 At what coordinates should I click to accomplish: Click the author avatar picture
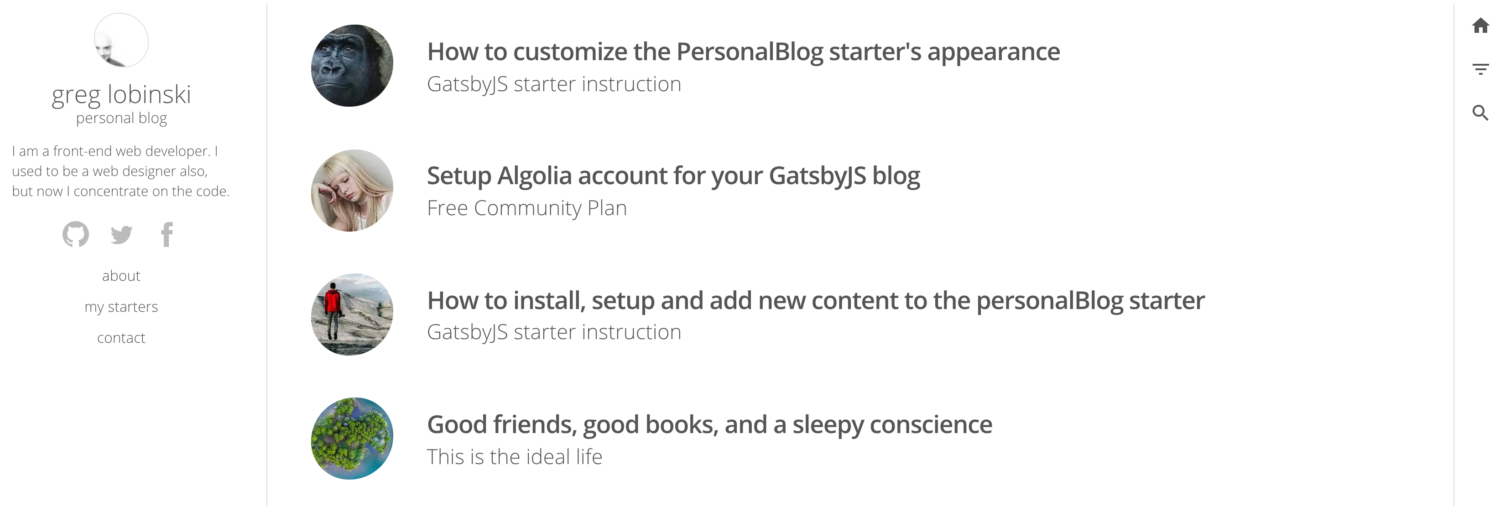[121, 41]
